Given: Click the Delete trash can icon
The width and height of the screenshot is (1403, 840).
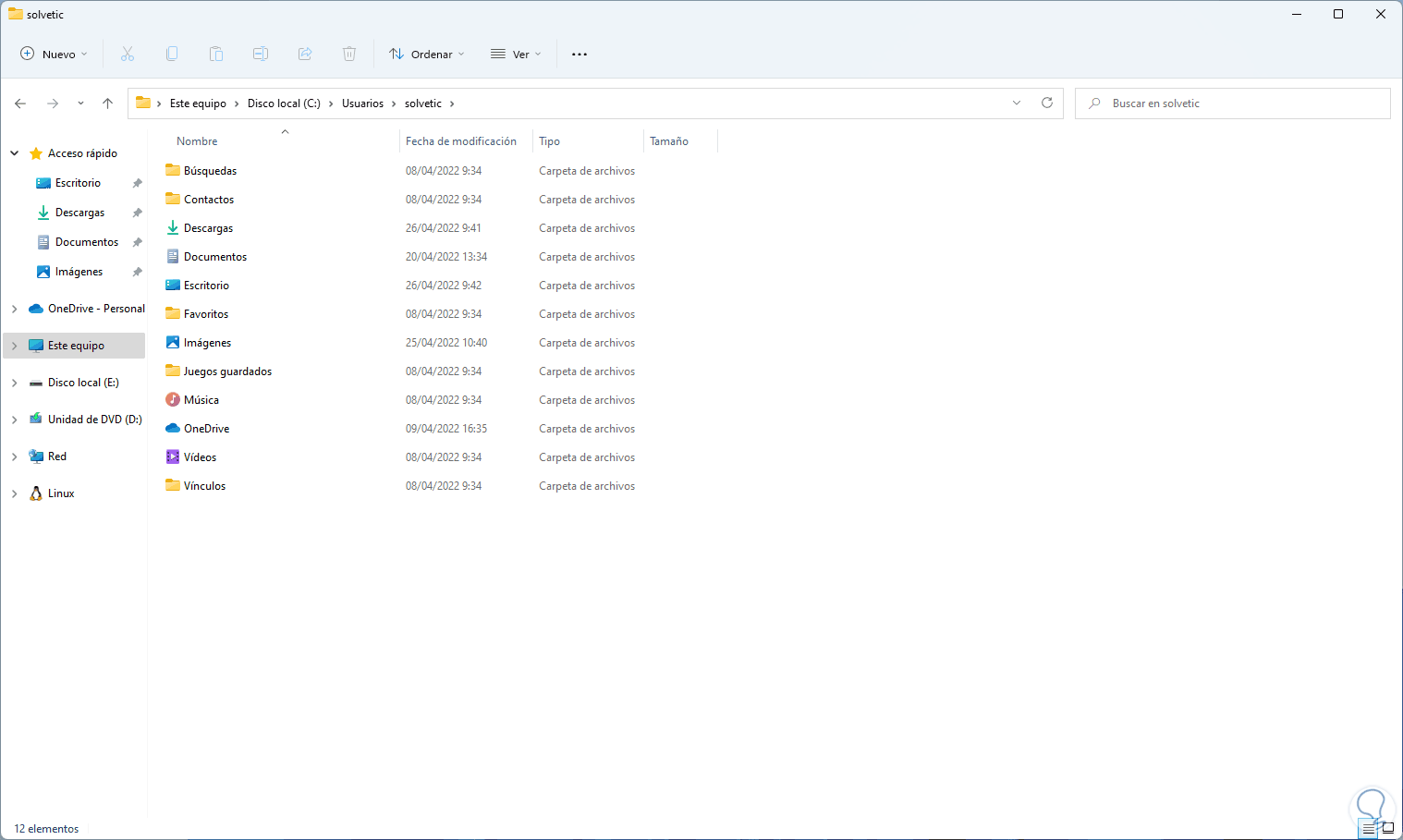Looking at the screenshot, I should pyautogui.click(x=349, y=54).
